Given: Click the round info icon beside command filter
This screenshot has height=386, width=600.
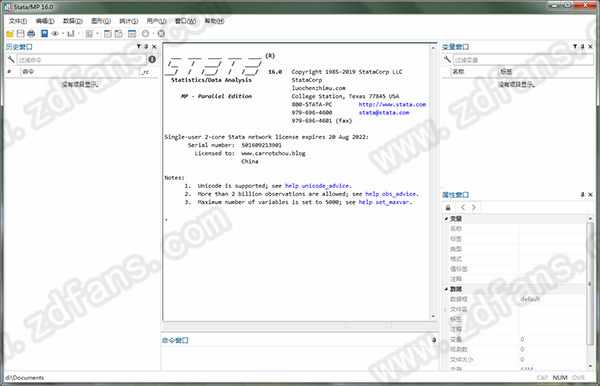Looking at the screenshot, I should click(152, 59).
